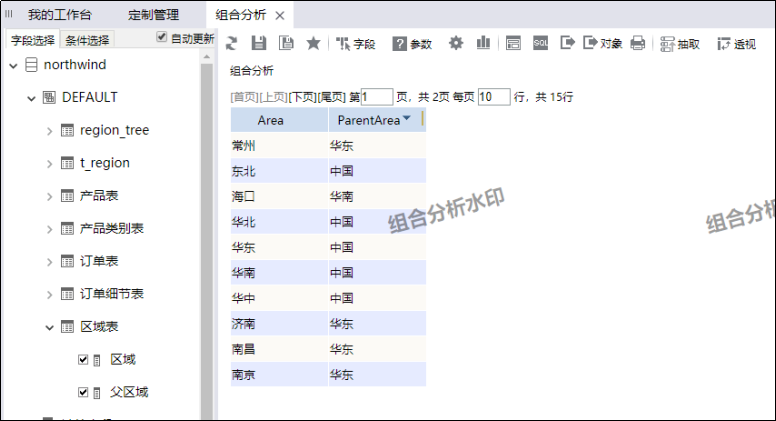
Task: Open the 字段 field settings
Action: (x=355, y=44)
